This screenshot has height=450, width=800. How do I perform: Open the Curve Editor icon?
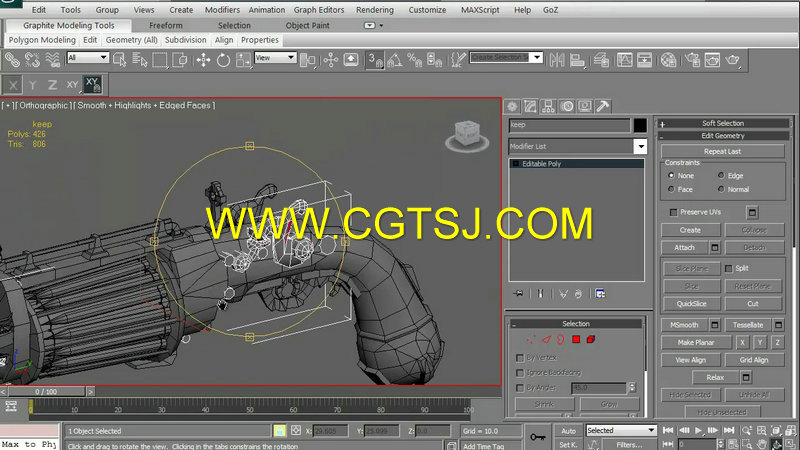click(x=624, y=60)
